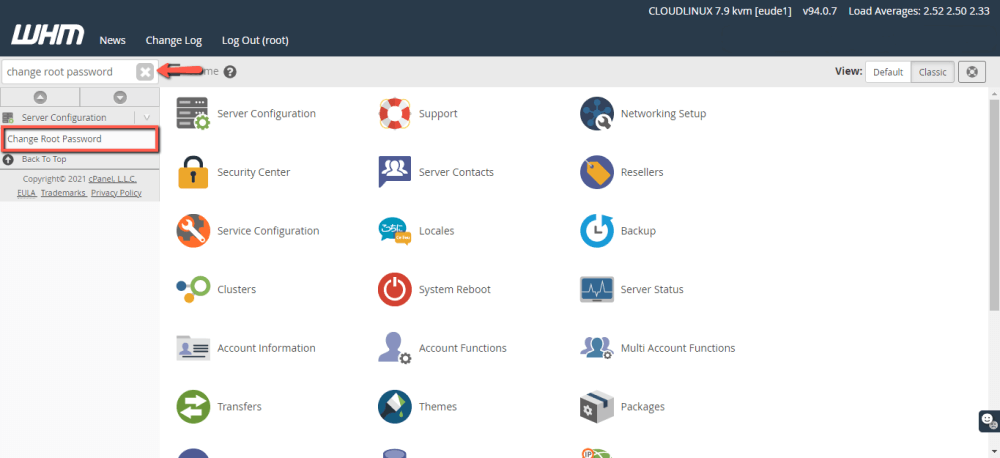This screenshot has width=1000, height=458.
Task: Open the Trademarks link
Action: coord(63,193)
